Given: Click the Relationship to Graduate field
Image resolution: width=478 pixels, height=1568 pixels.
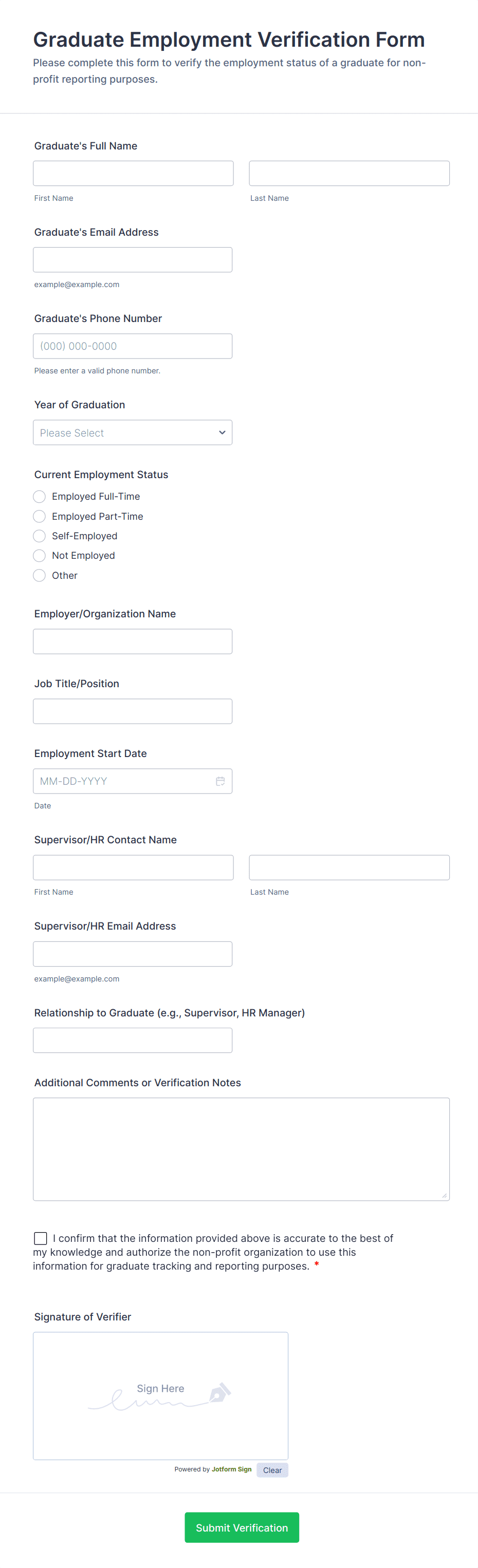Looking at the screenshot, I should [x=132, y=1040].
